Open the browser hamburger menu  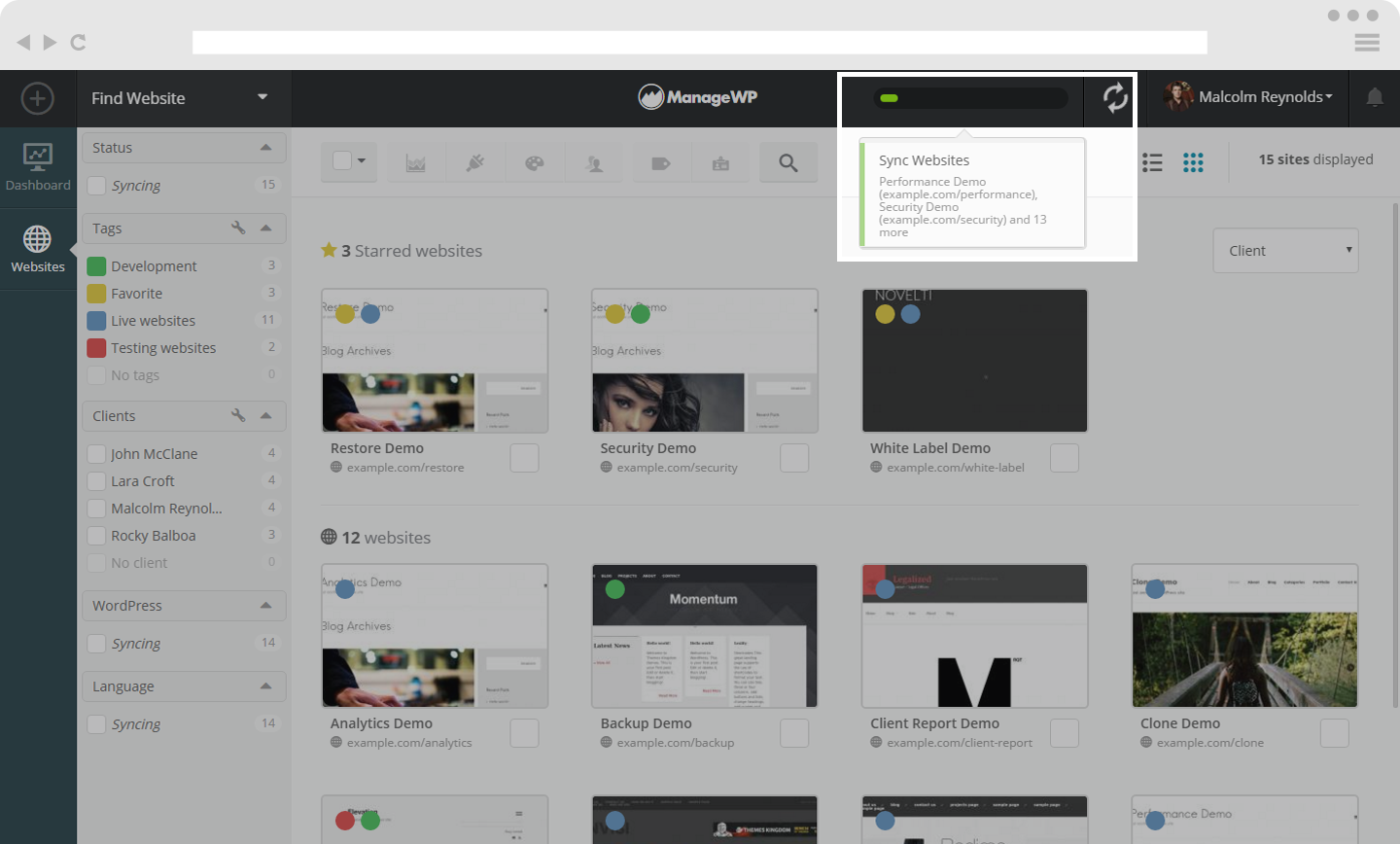tap(1367, 42)
